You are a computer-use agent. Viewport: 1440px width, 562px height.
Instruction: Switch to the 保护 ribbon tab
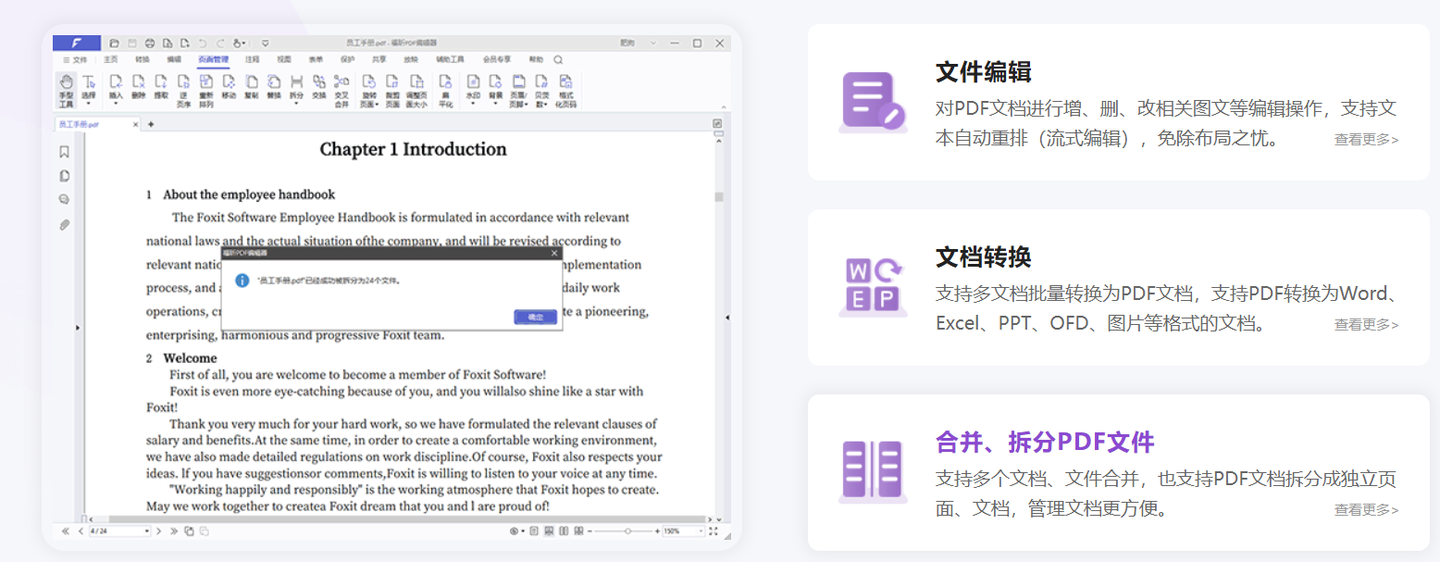tap(347, 60)
